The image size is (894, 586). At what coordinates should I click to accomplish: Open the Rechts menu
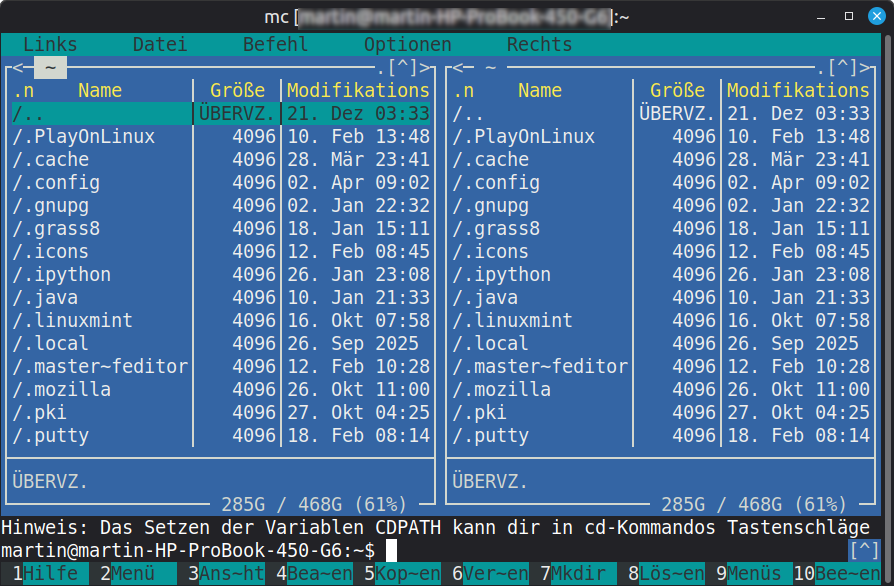(539, 45)
